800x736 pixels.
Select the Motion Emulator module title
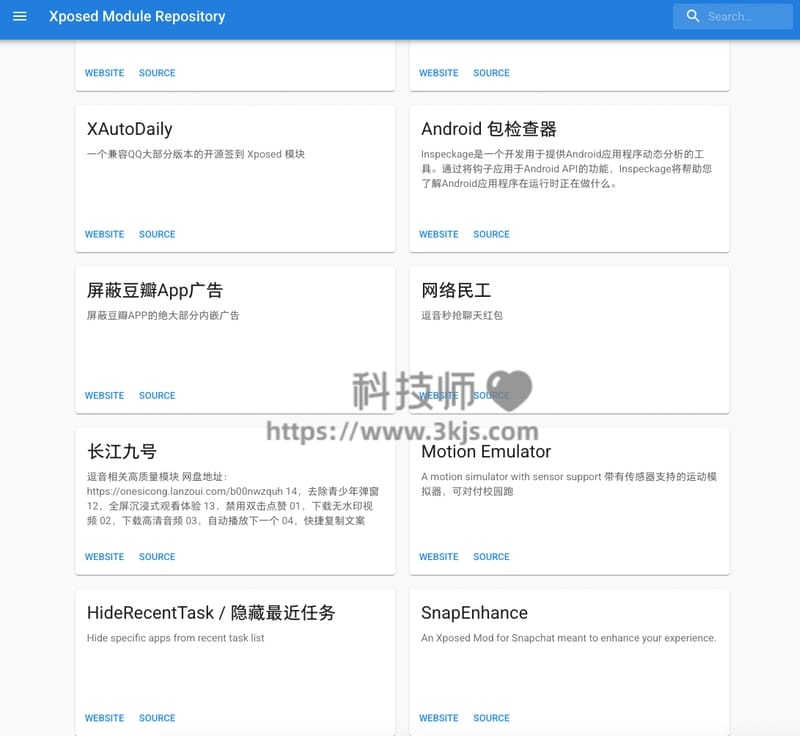point(486,451)
